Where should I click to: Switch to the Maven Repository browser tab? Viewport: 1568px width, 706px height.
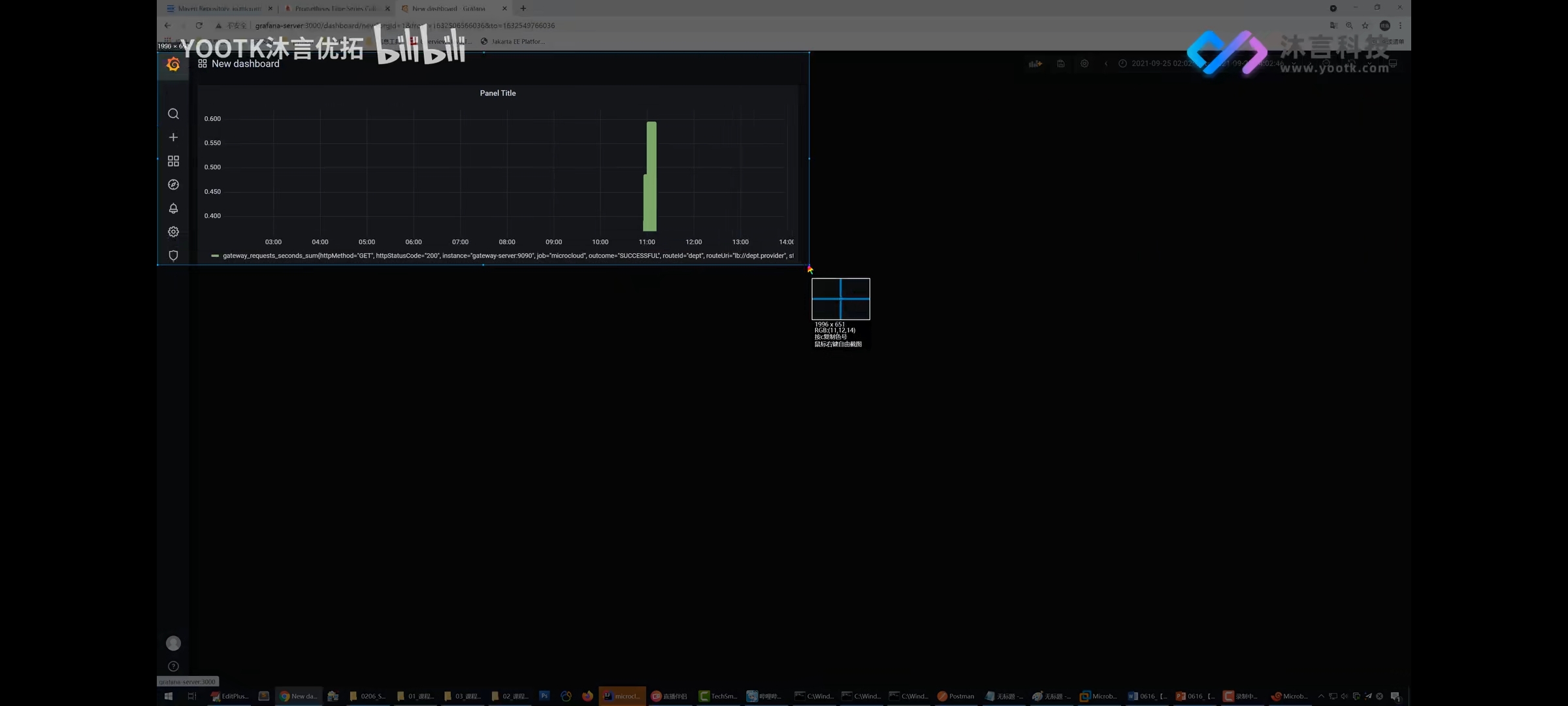[x=218, y=8]
